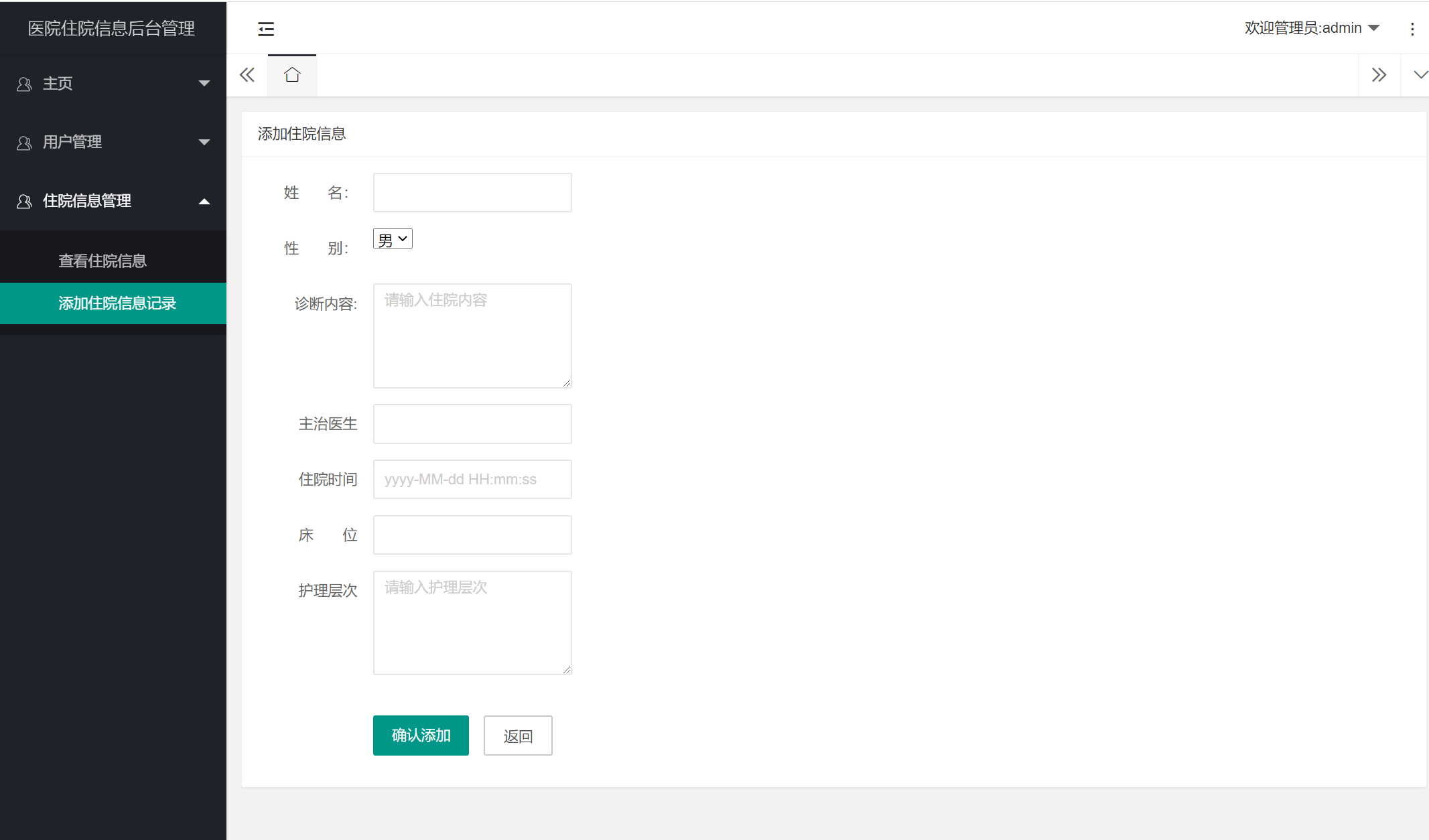Focus the 诊断内容 textarea
Viewport: 1429px width, 840px height.
click(472, 336)
